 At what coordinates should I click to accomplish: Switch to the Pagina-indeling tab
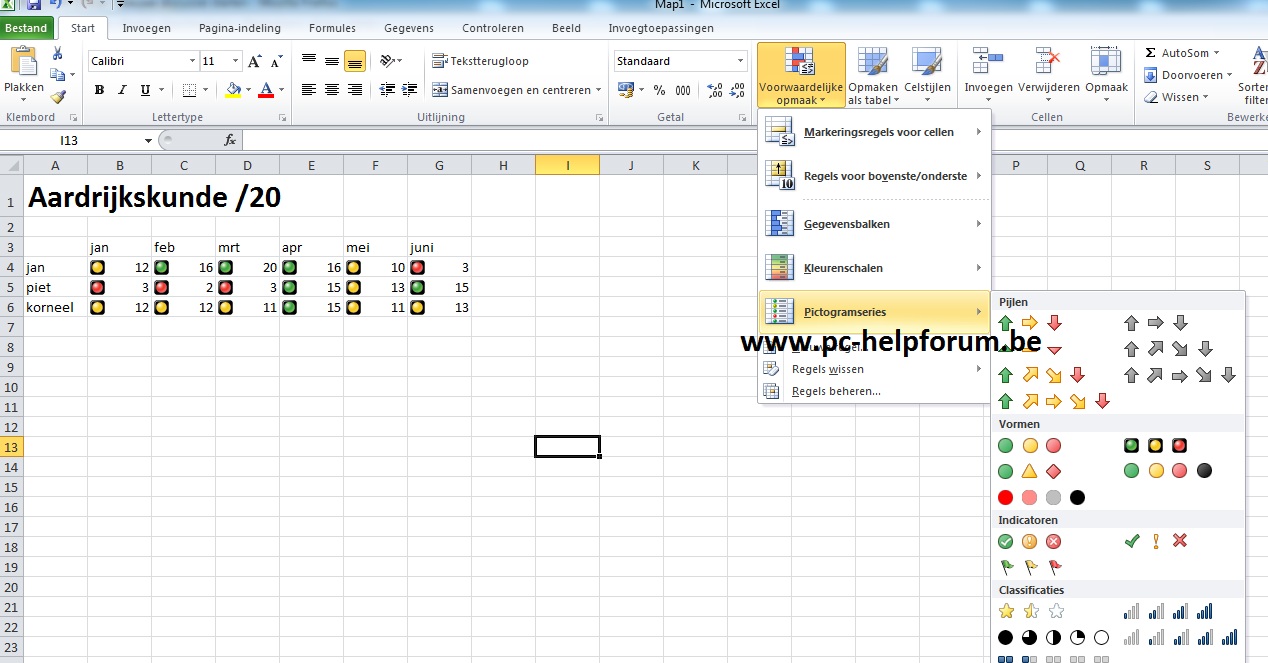click(x=240, y=28)
